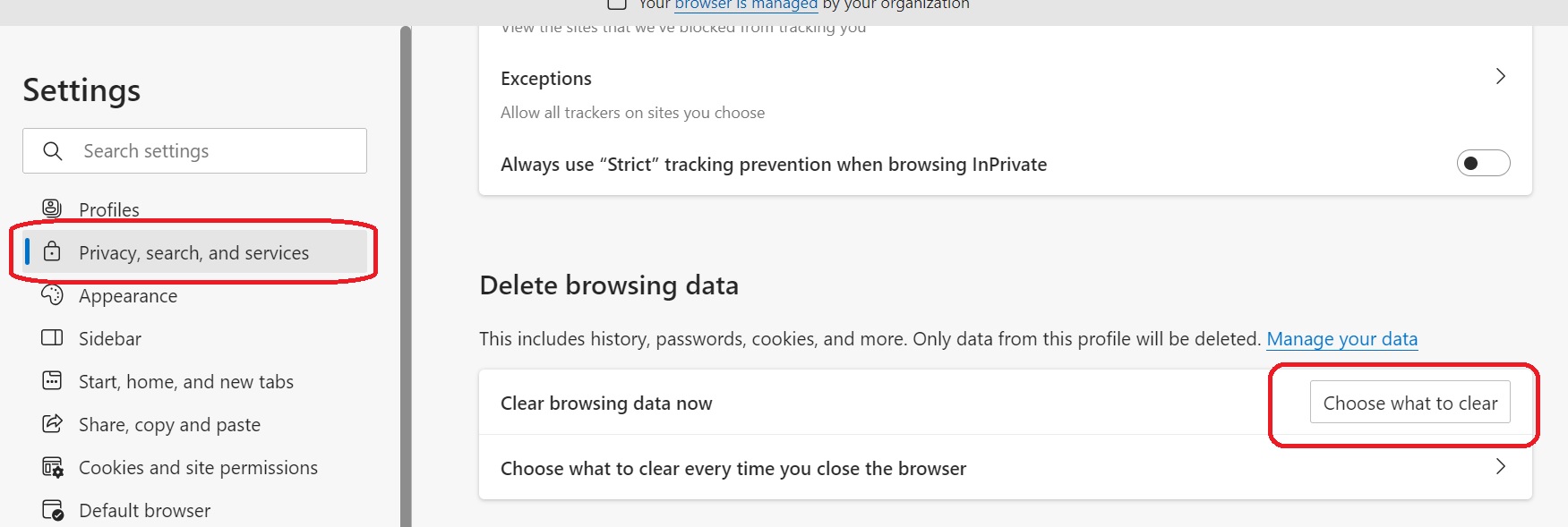Click the Privacy lock icon in sidebar
Image resolution: width=1568 pixels, height=527 pixels.
click(x=52, y=252)
